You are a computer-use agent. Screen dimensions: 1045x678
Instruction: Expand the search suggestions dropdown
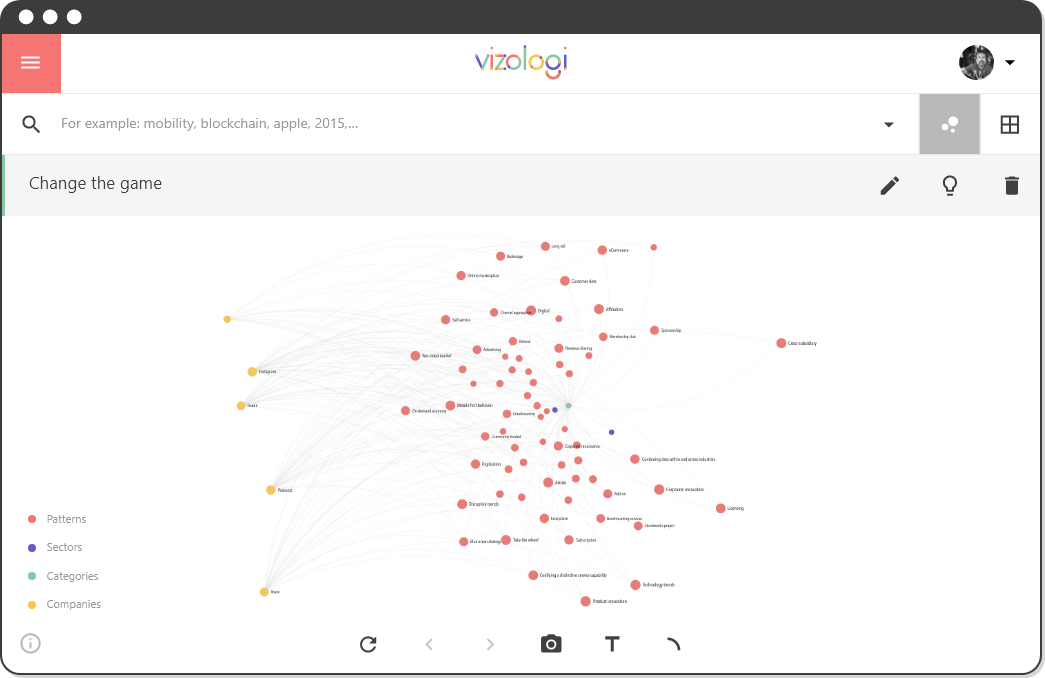[x=888, y=125]
